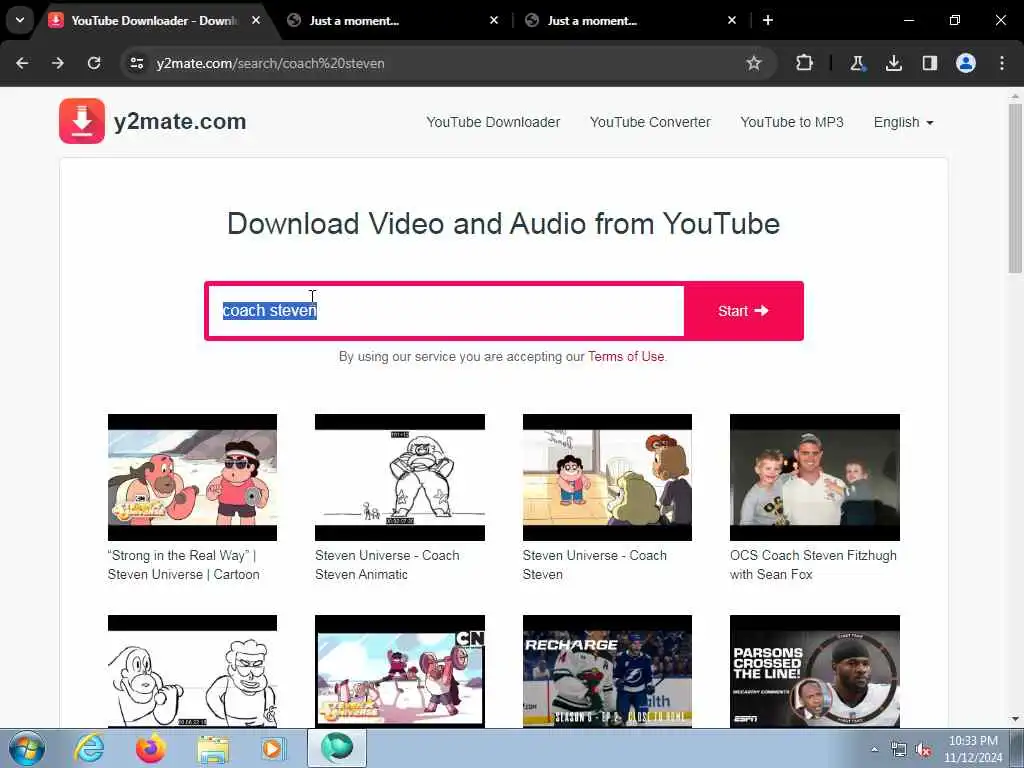Click 'OCS Coach Steven Fitzhugh with Sean Fox' title
The height and width of the screenshot is (768, 1024).
(813, 565)
